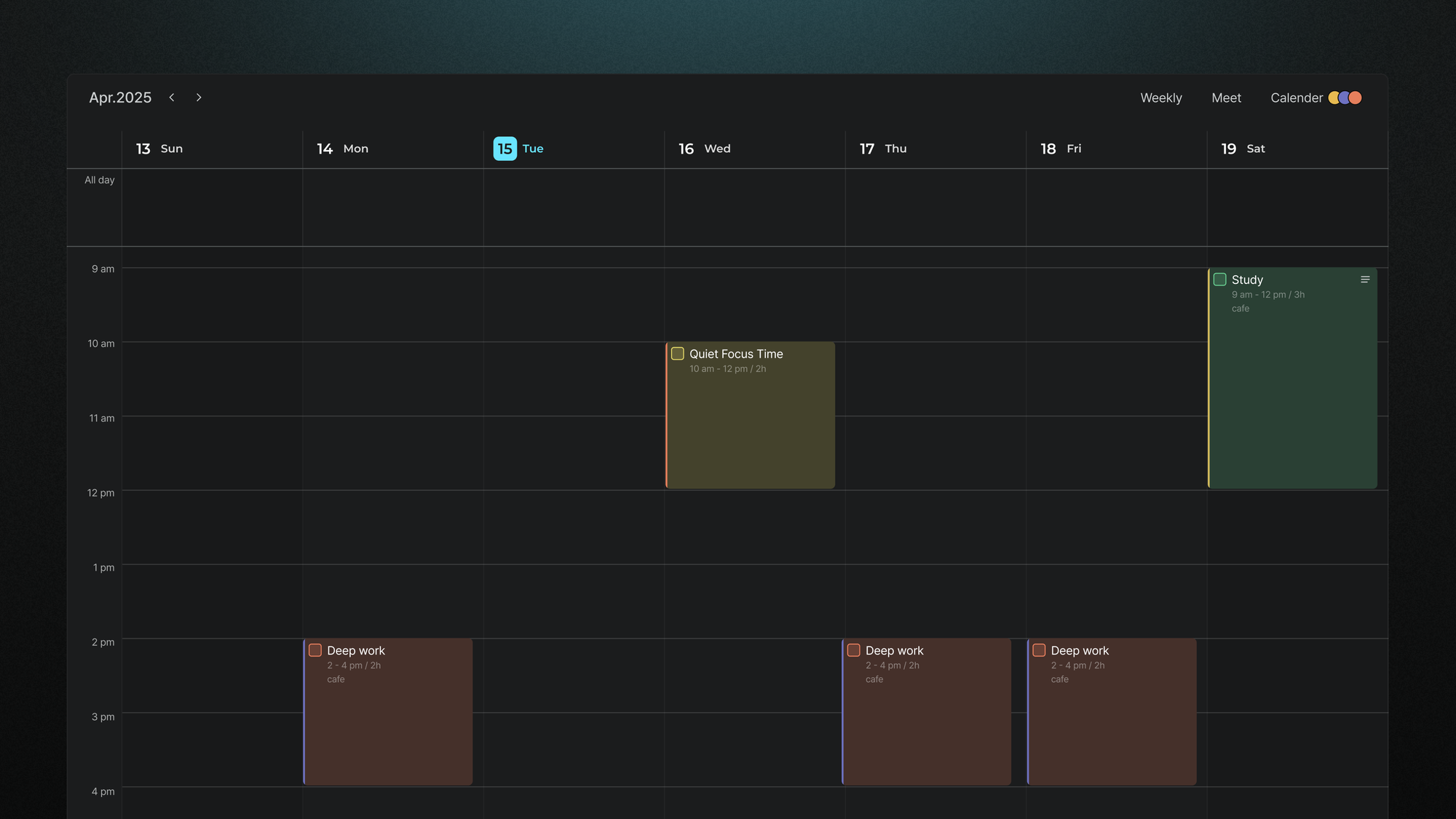This screenshot has height=819, width=1456.
Task: Open the Meet tab
Action: pyautogui.click(x=1227, y=98)
